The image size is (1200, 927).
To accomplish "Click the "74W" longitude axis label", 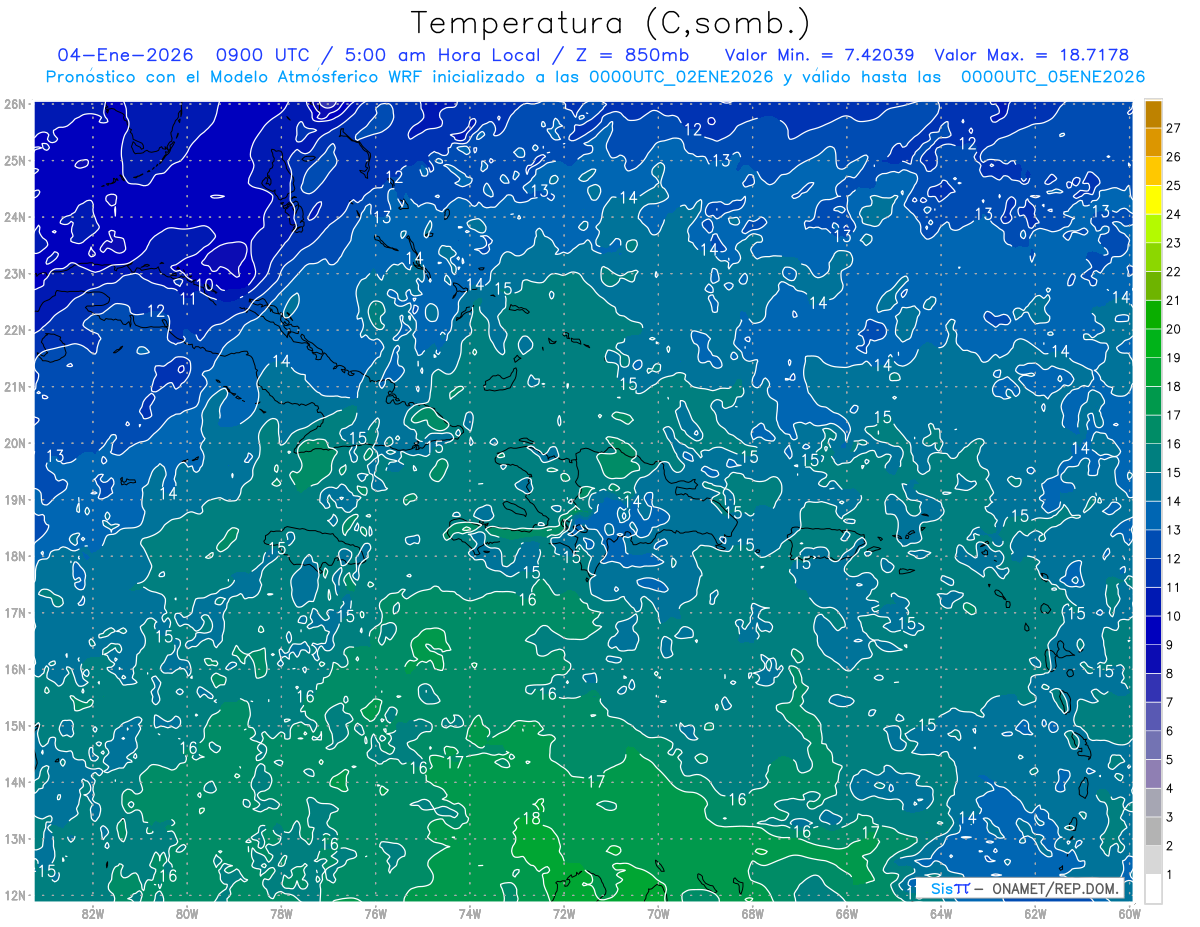I will point(470,914).
